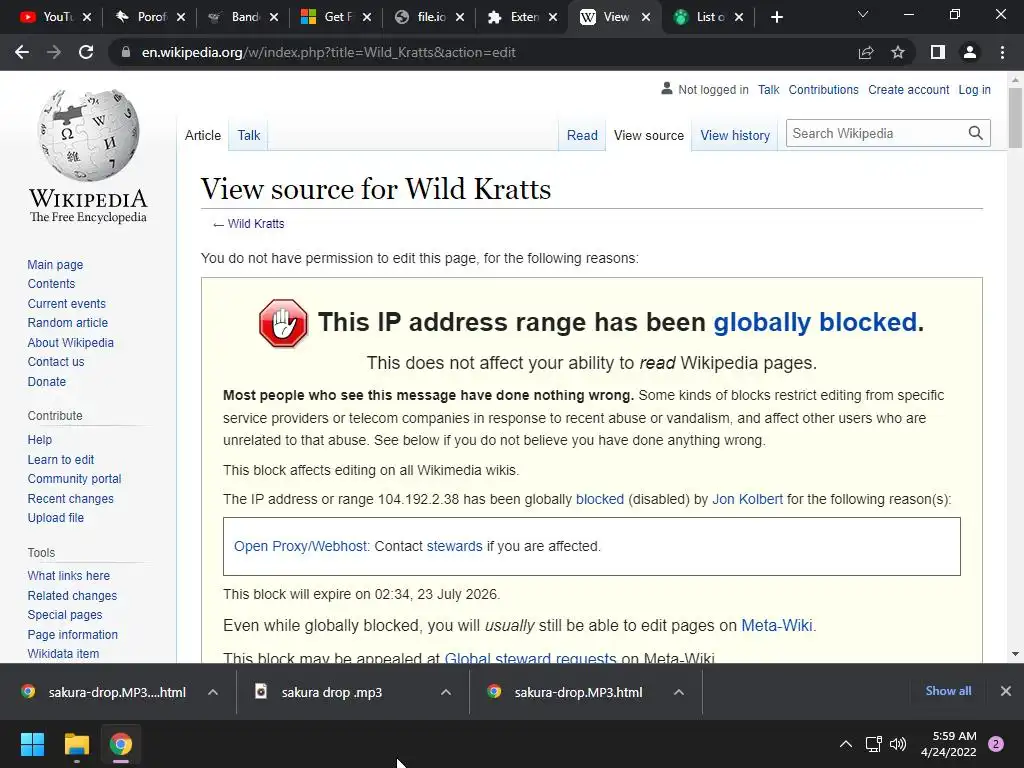Switch to the file.io tab
1024x768 pixels.
(x=422, y=17)
